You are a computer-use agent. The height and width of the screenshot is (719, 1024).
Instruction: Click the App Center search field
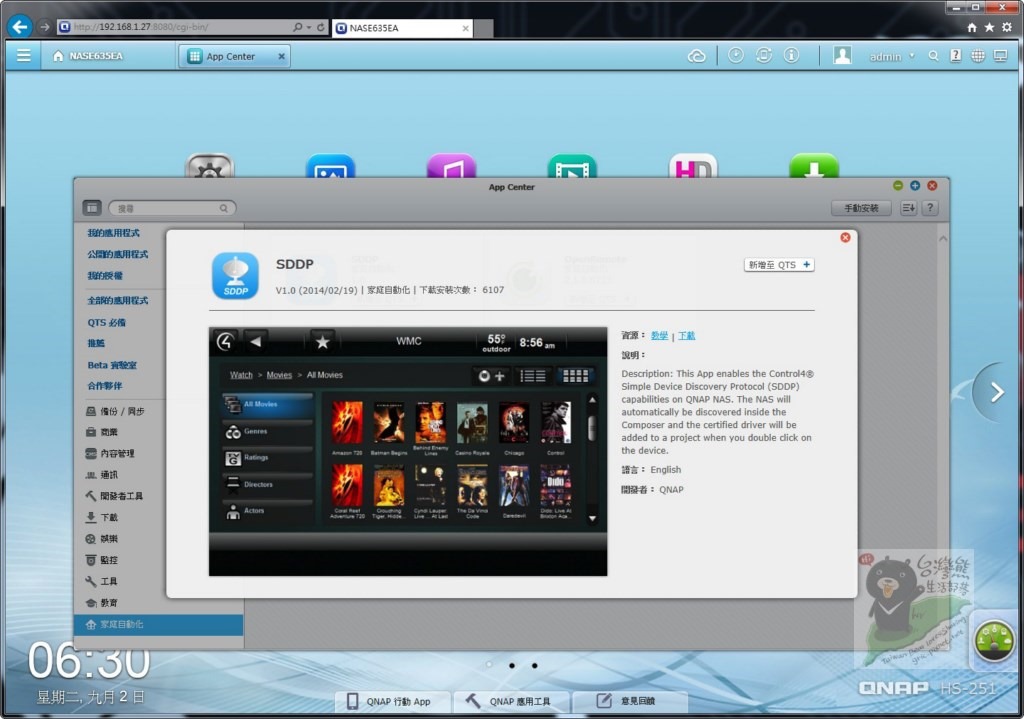point(172,208)
